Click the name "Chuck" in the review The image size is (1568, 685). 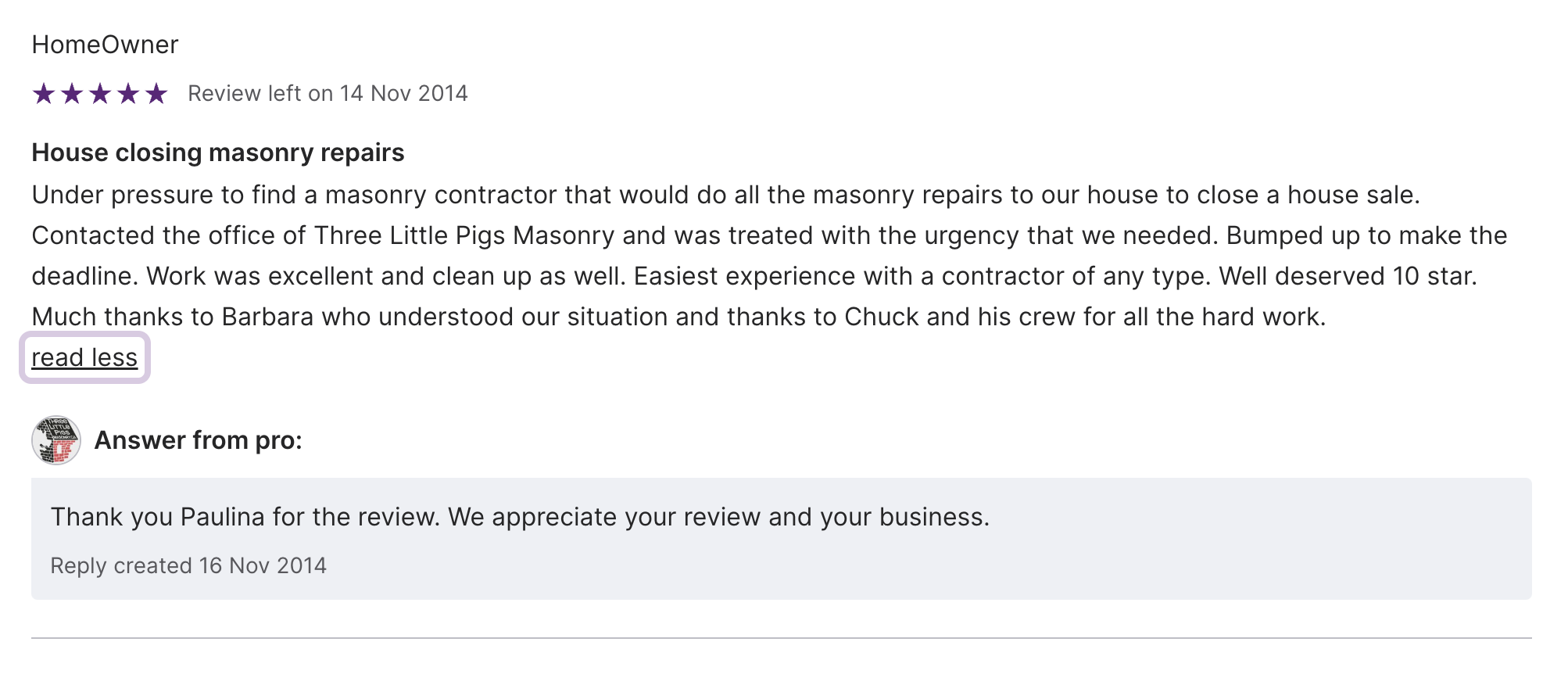tap(881, 317)
